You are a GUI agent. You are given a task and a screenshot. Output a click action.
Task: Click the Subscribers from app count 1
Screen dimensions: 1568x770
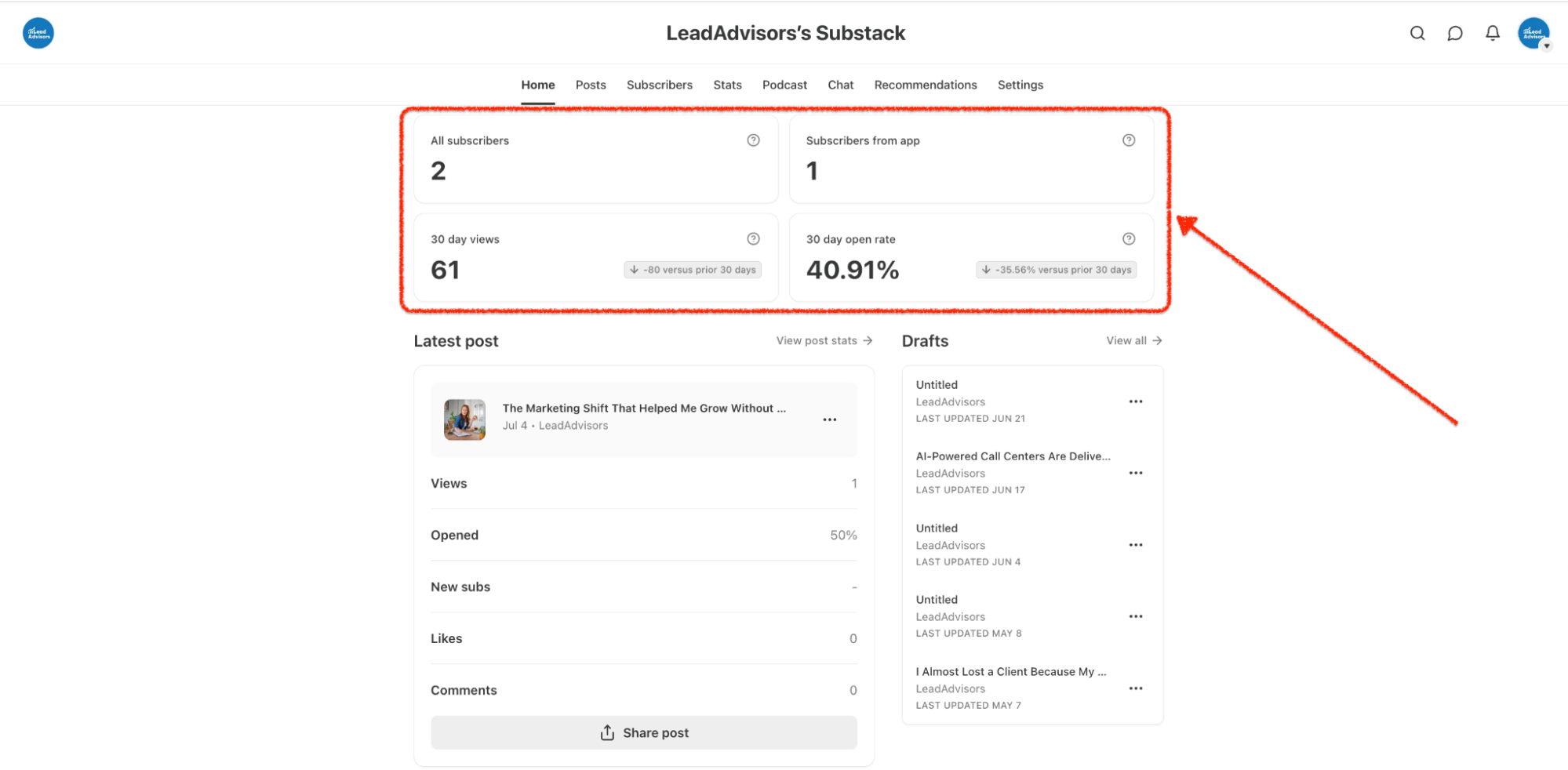[812, 171]
